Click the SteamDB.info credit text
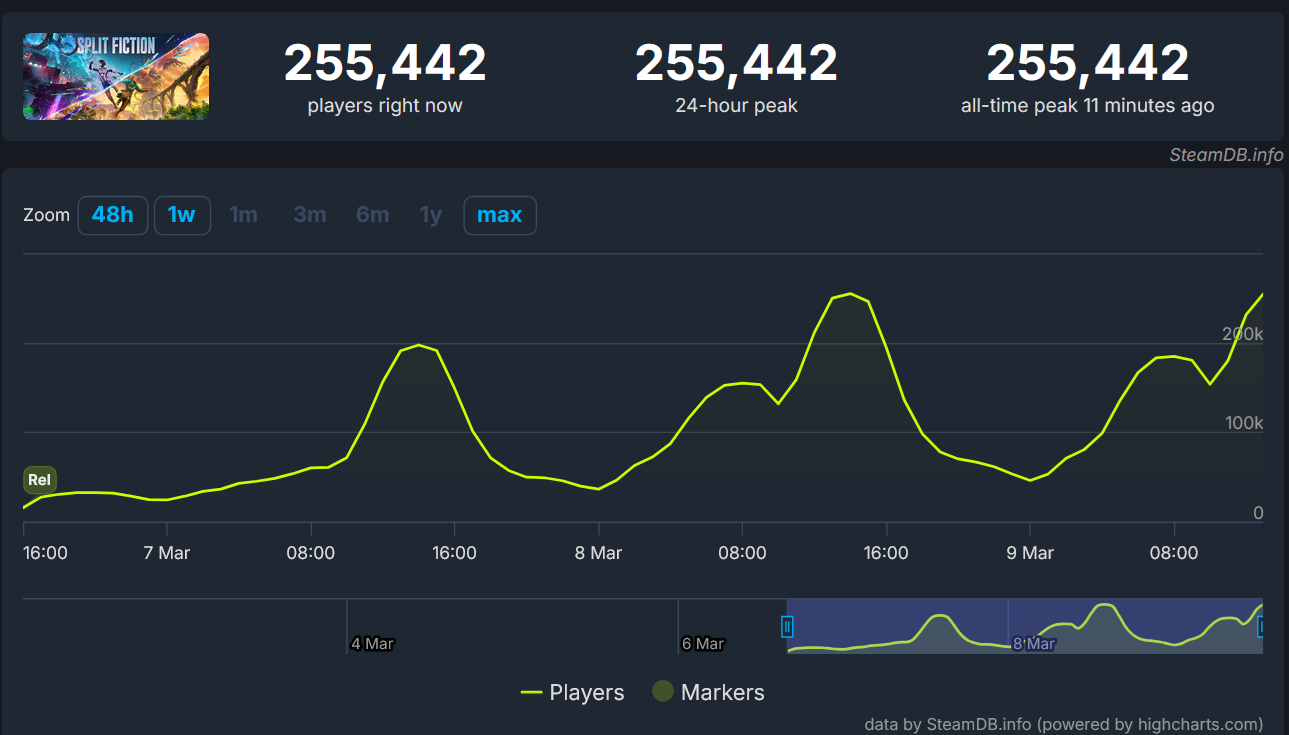 1227,155
